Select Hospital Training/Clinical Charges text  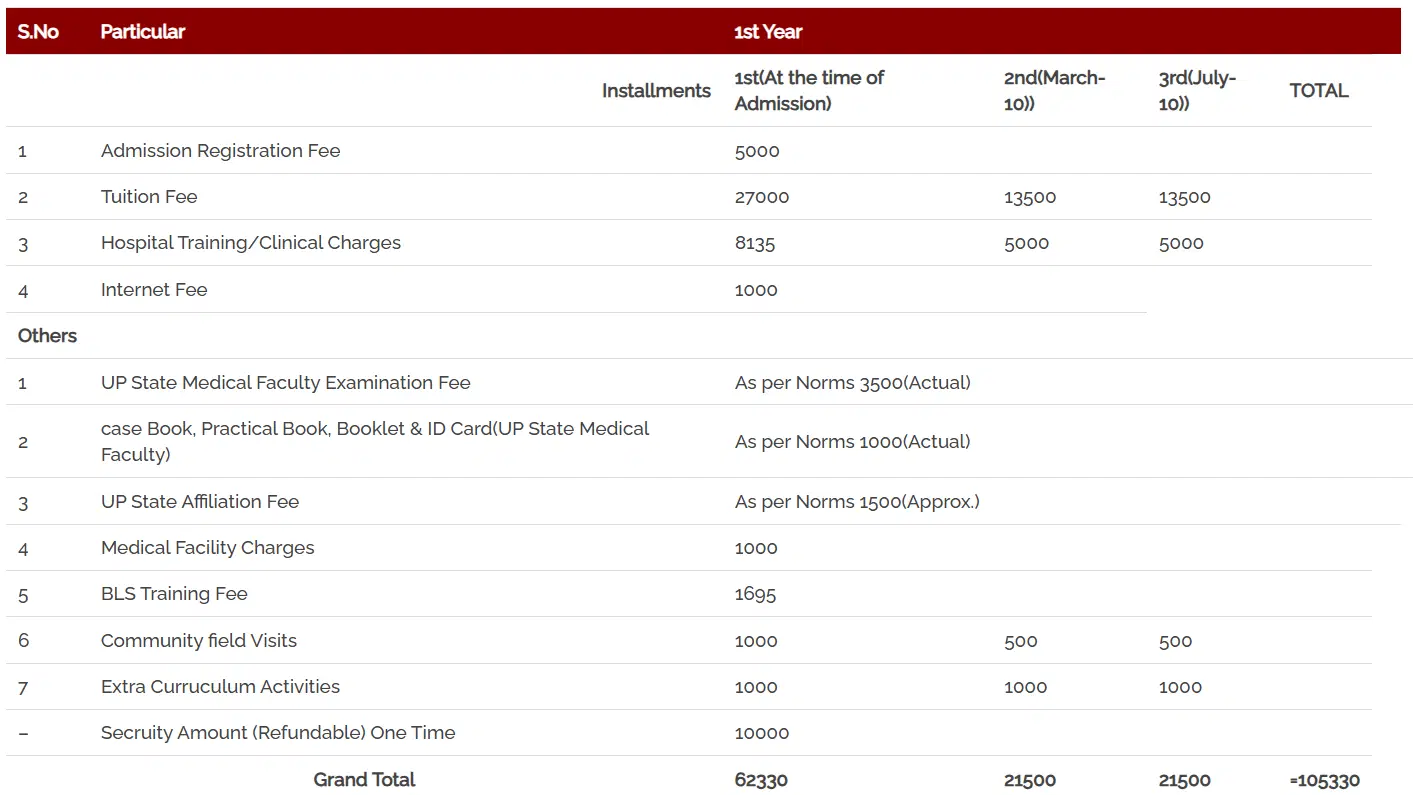[x=250, y=243]
